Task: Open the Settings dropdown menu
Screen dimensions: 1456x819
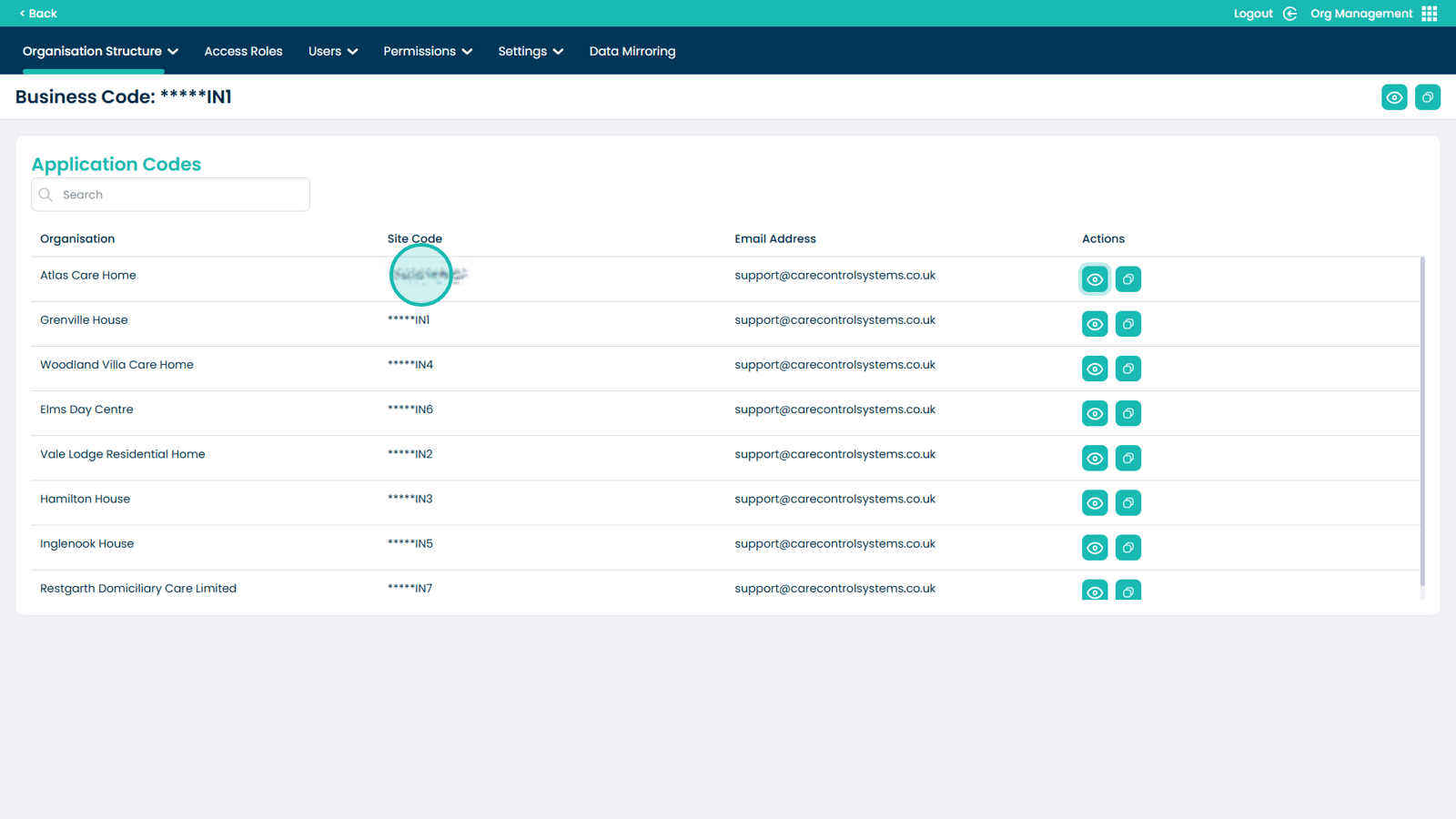Action: (x=530, y=51)
